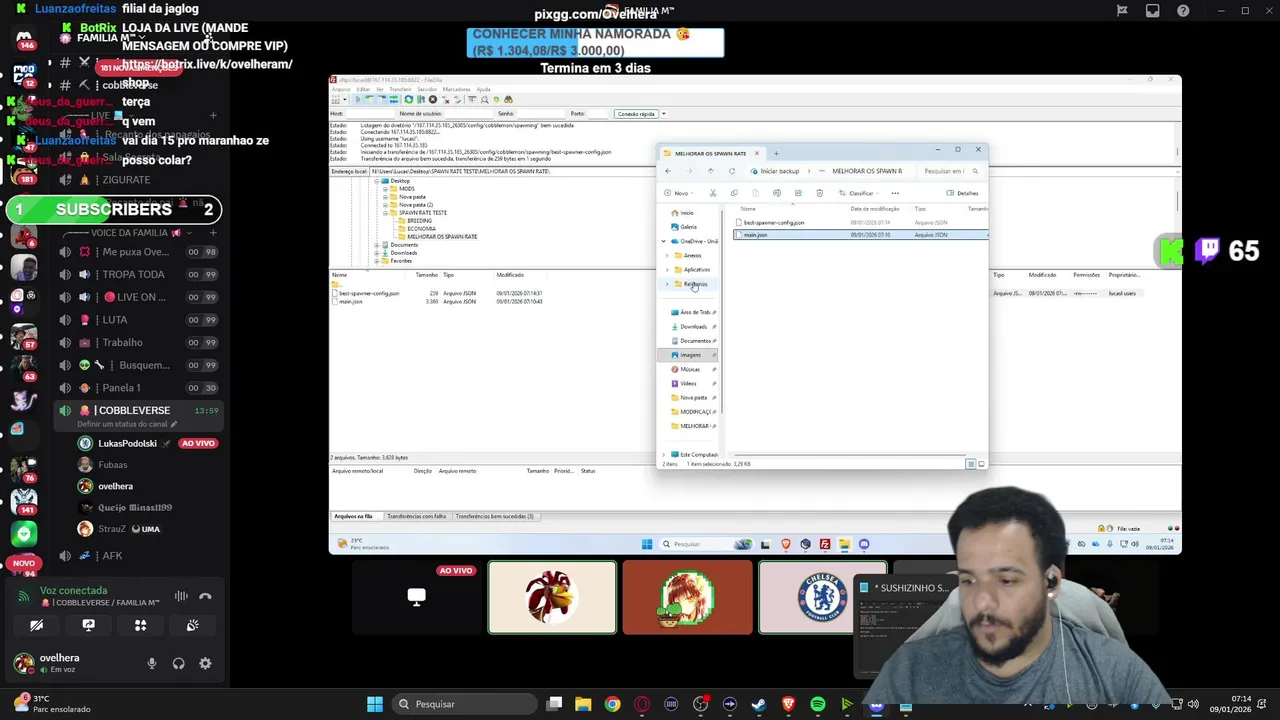Viewport: 1280px width, 720px height.
Task: Select SPAWN RATE TESTE folder in FileZilla tree
Action: pos(423,213)
